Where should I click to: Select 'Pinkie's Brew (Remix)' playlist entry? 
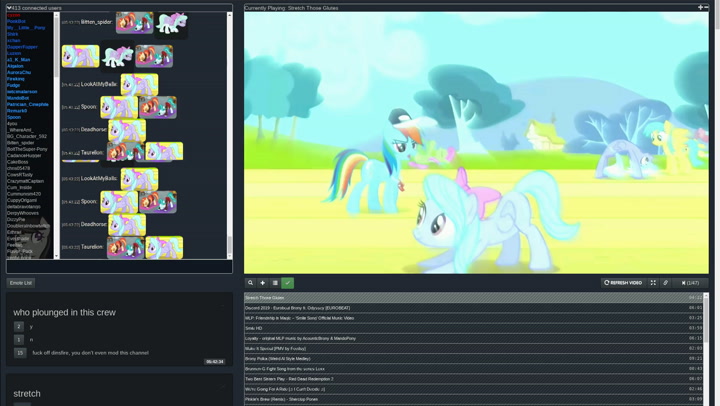(x=473, y=399)
